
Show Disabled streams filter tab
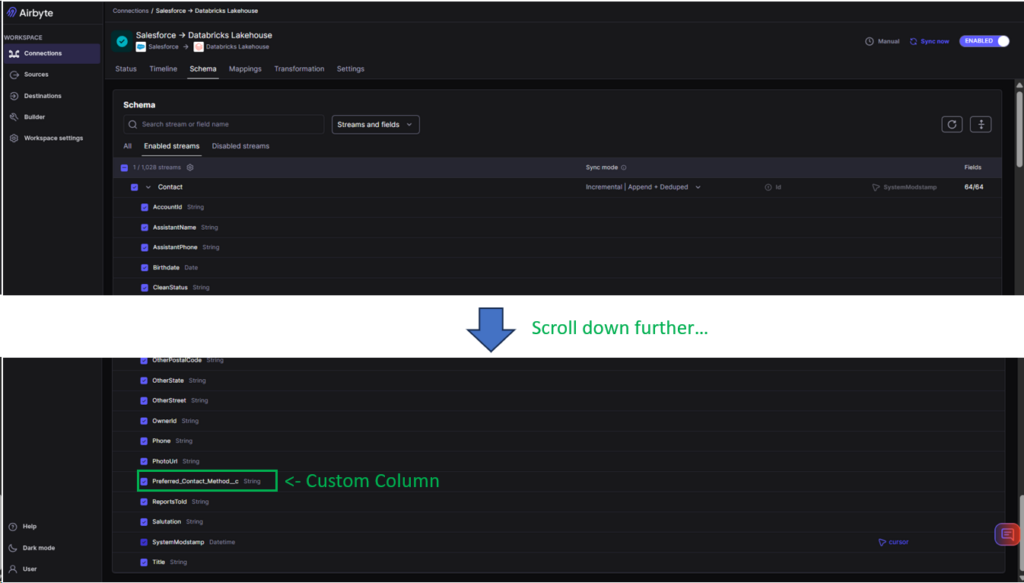(x=240, y=146)
